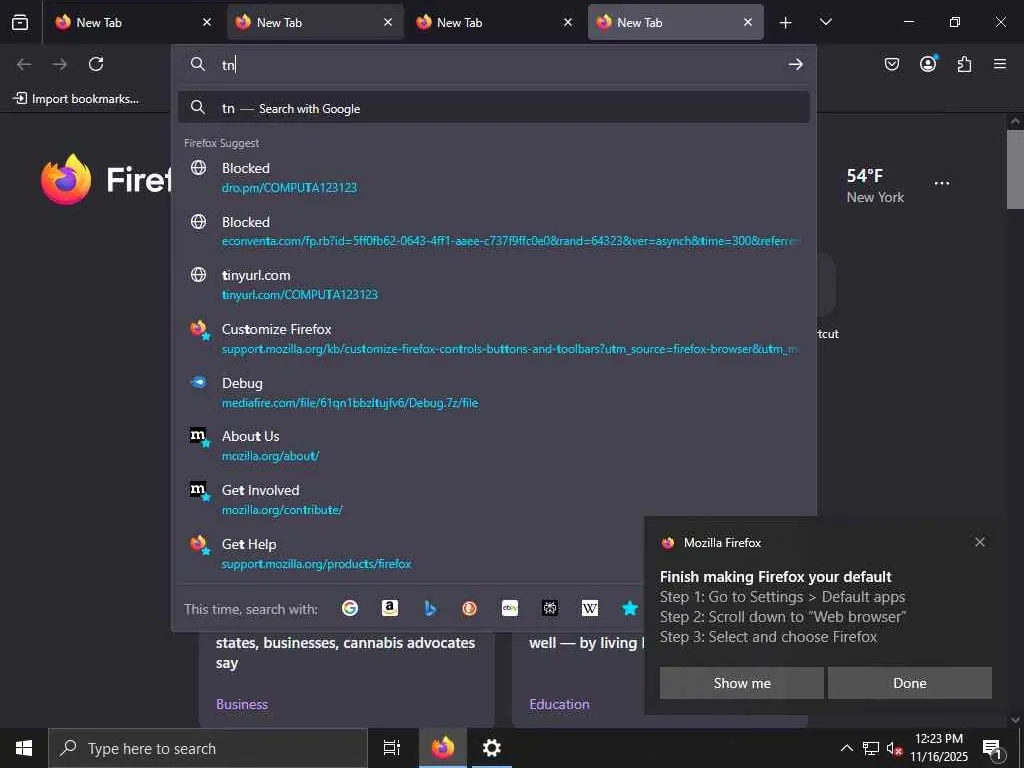Click Firefox icon on the taskbar
1024x768 pixels.
point(442,748)
